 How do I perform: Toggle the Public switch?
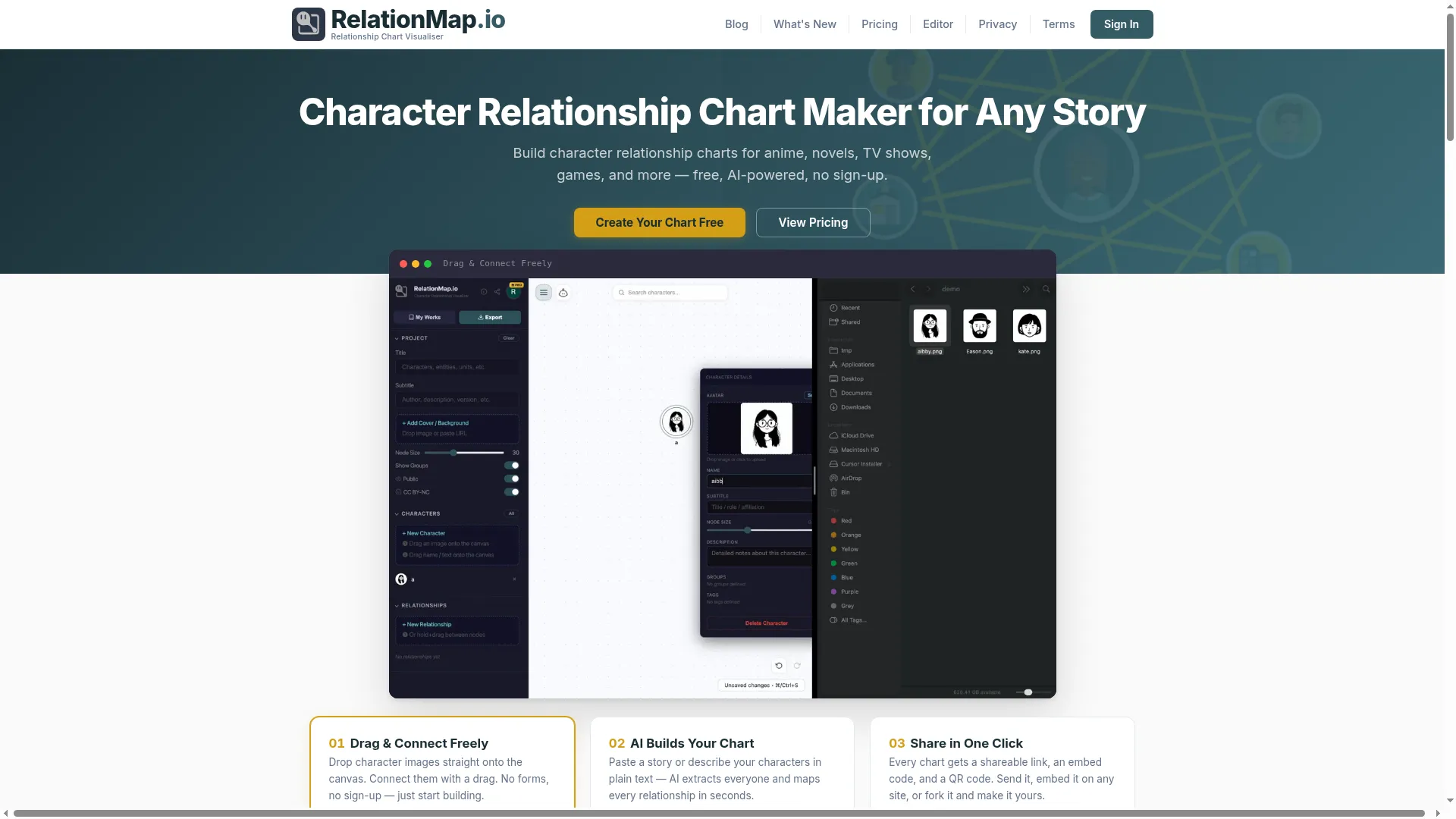pyautogui.click(x=512, y=479)
